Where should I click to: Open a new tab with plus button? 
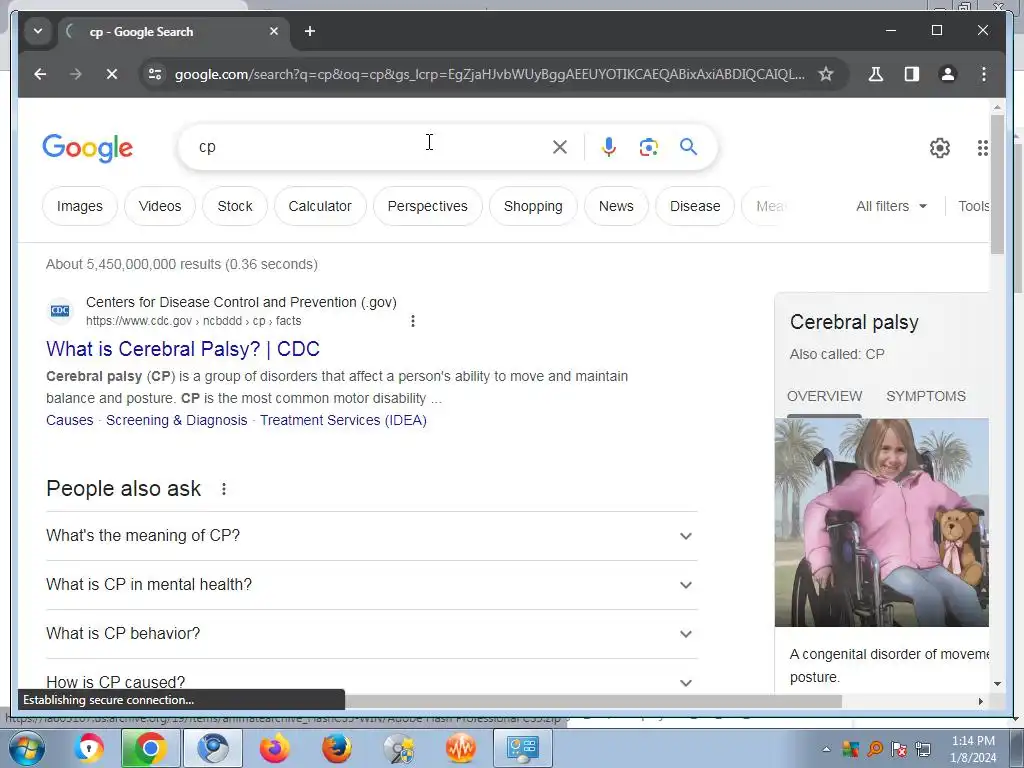[310, 31]
